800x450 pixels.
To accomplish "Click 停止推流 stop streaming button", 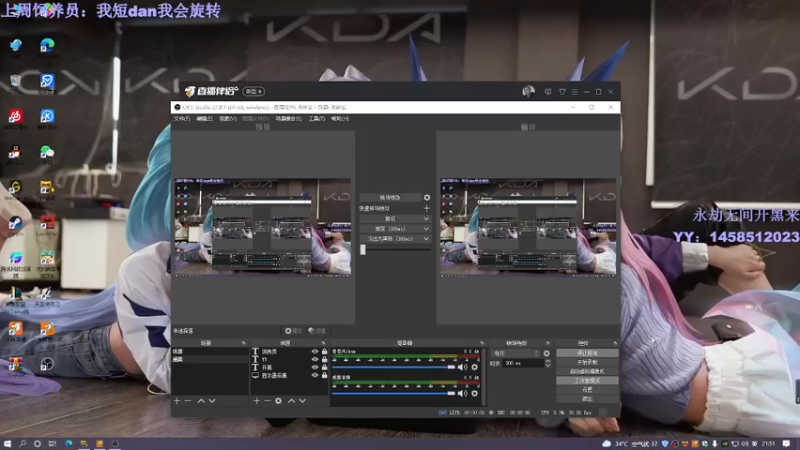I will click(x=587, y=353).
